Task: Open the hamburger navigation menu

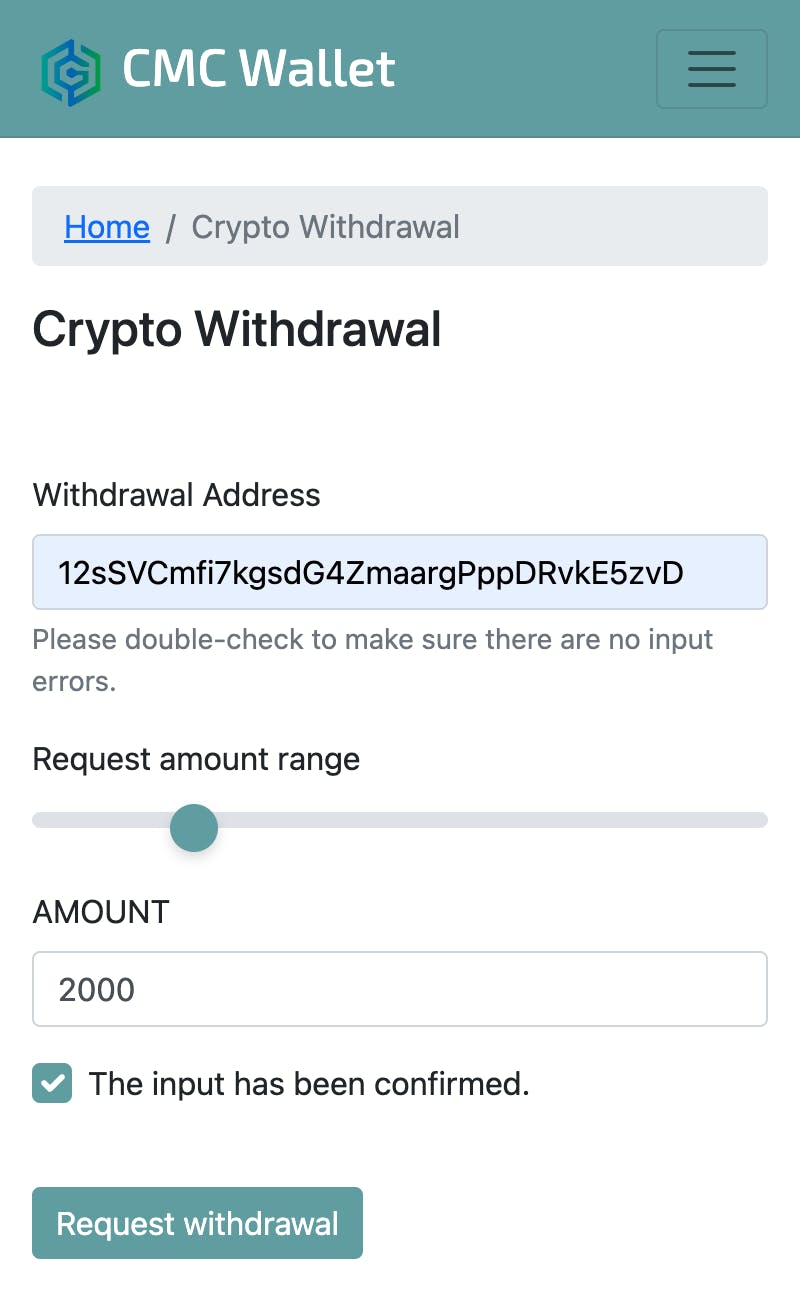Action: (711, 69)
